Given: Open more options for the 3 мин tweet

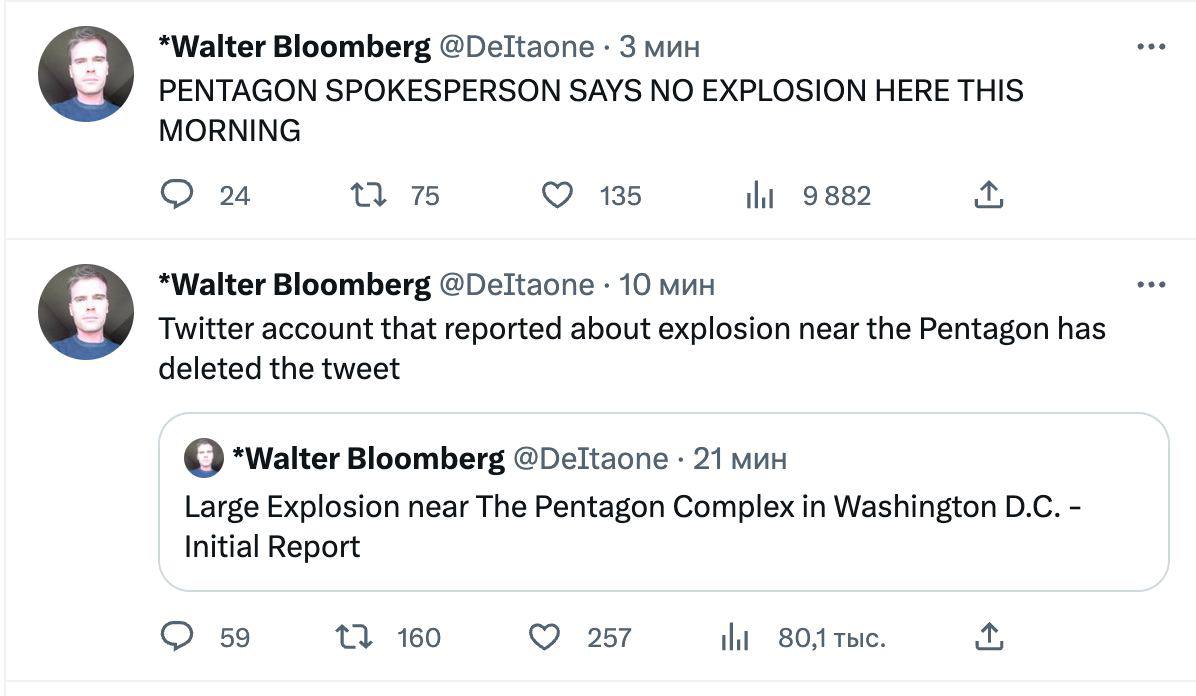Looking at the screenshot, I should 1151,46.
